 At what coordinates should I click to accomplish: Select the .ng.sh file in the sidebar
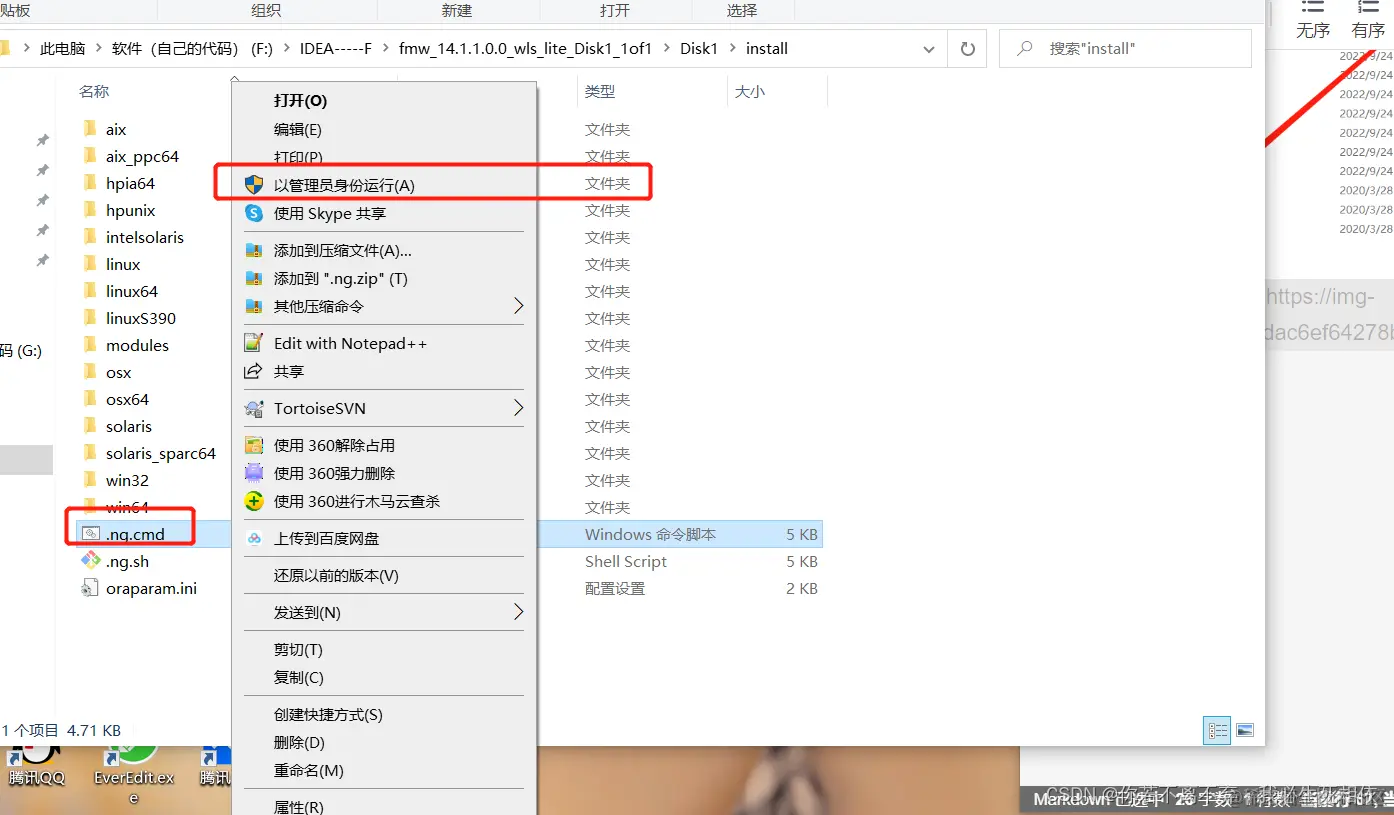125,561
